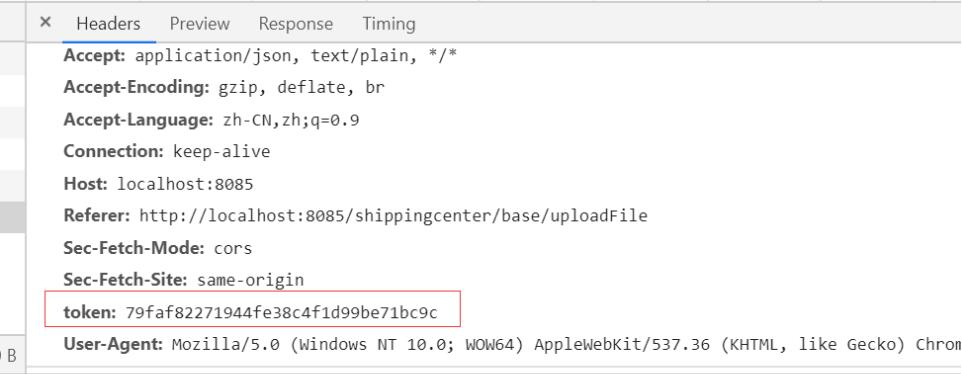
Task: Click the same-origin Sec-Fetch-Site value
Action: [250, 280]
